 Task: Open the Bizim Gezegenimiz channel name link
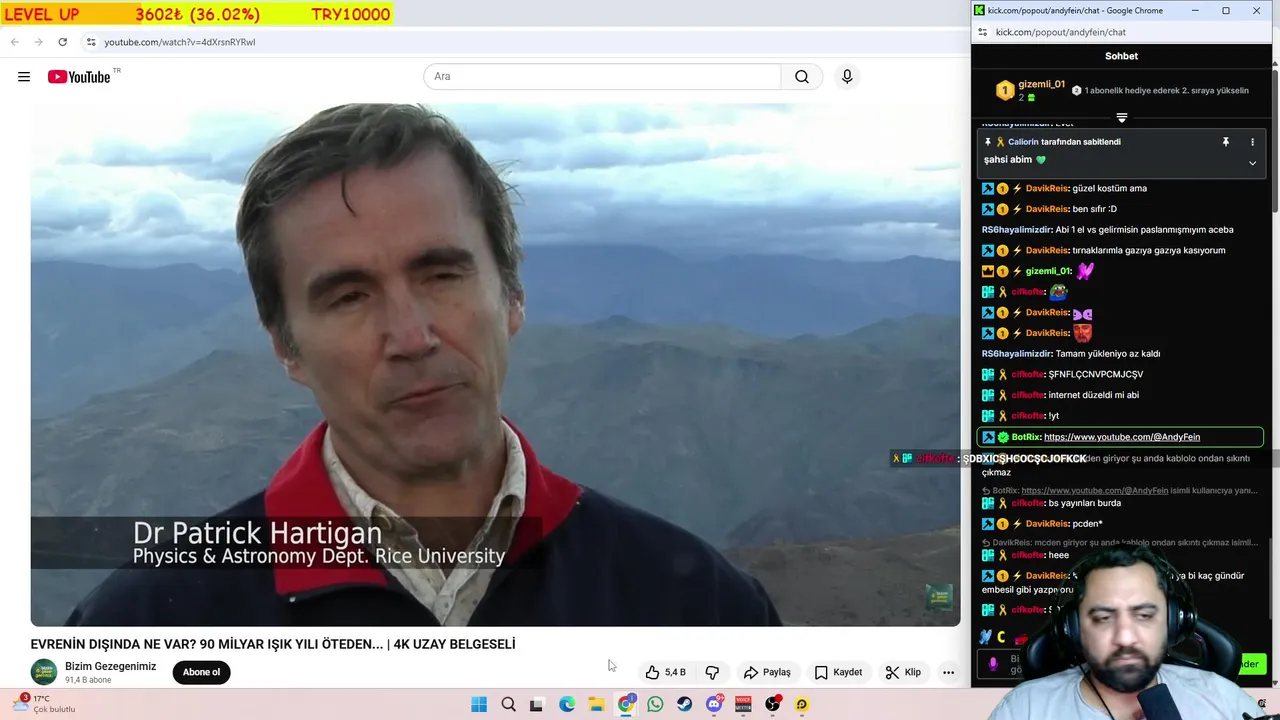click(x=110, y=666)
